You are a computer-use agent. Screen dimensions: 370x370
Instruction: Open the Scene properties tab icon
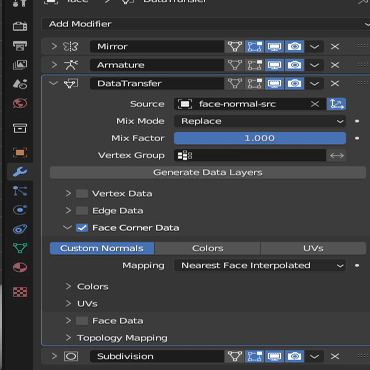coord(20,84)
